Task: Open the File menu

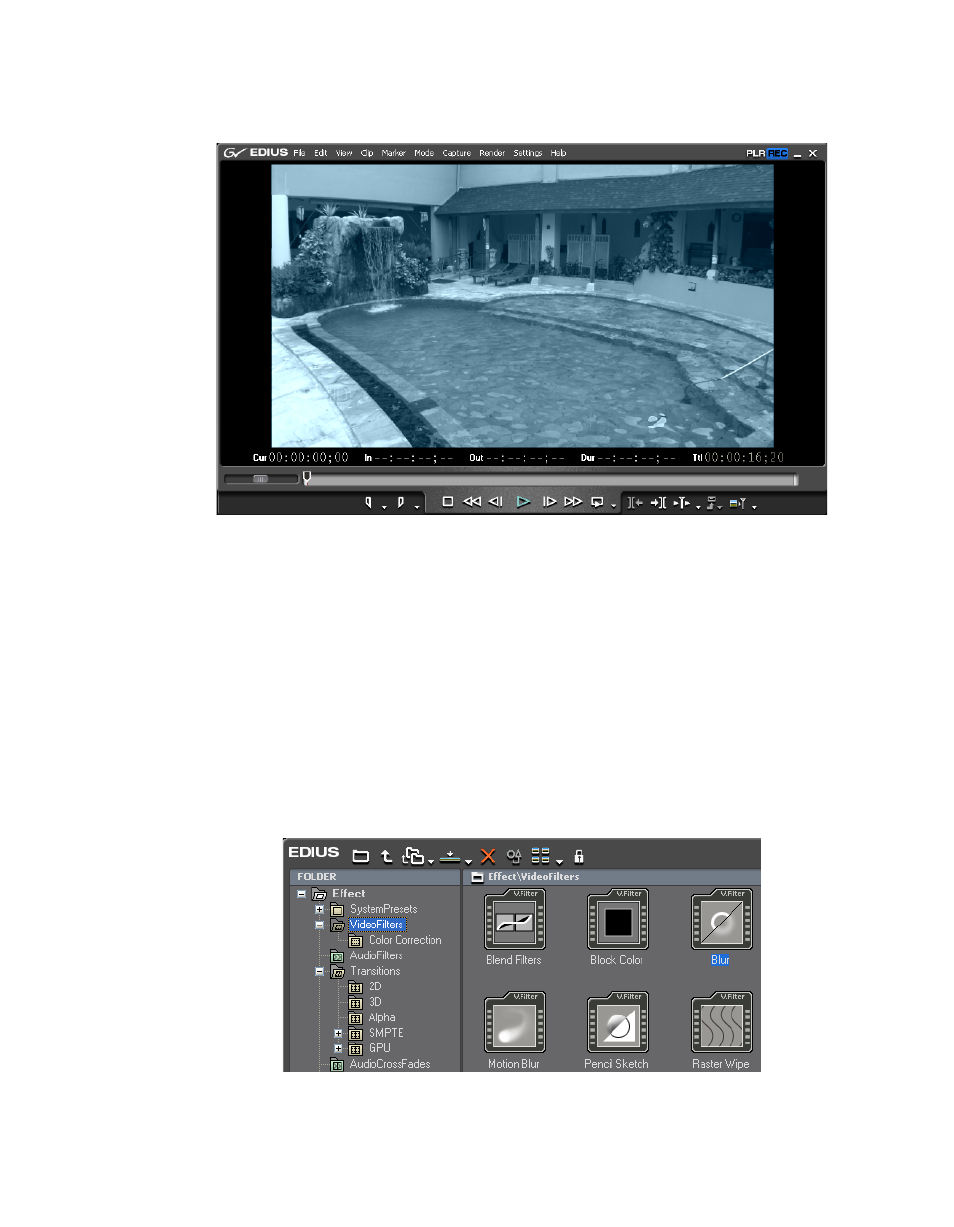Action: tap(299, 153)
